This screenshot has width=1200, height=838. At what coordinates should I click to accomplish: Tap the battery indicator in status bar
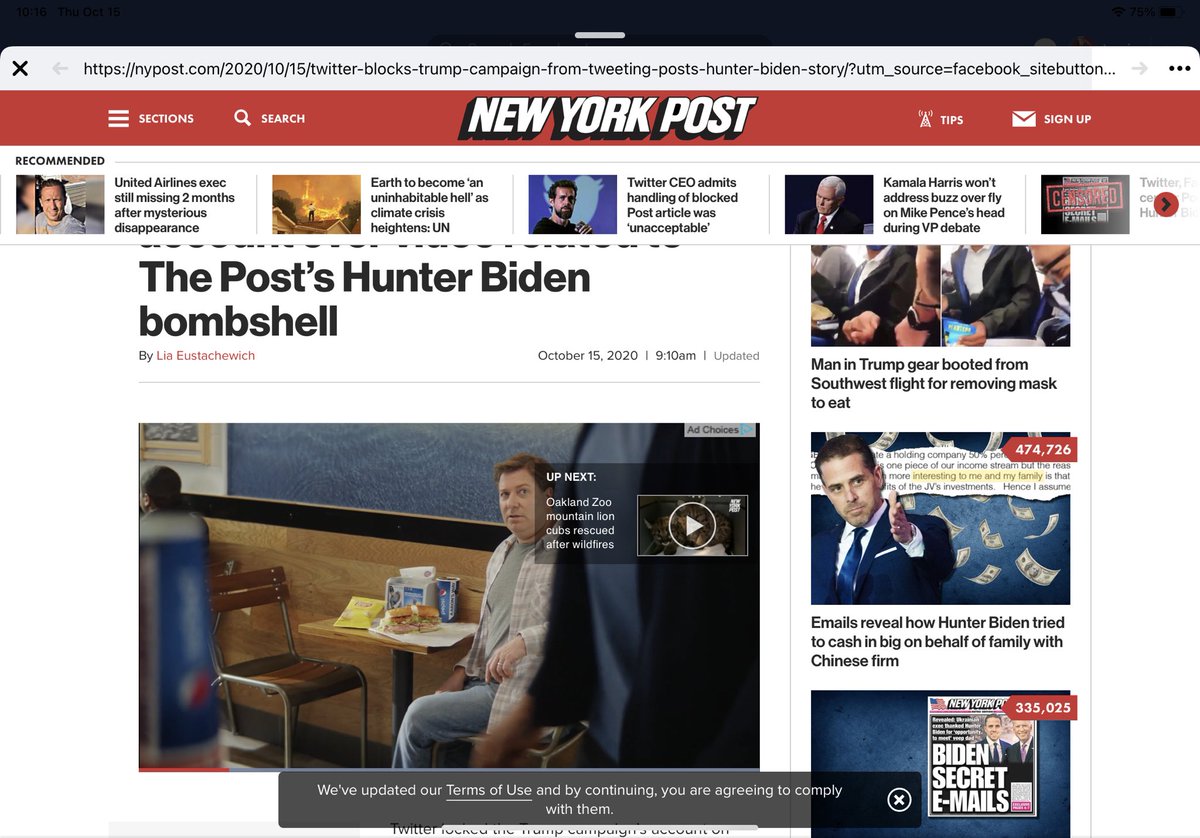pyautogui.click(x=1173, y=11)
